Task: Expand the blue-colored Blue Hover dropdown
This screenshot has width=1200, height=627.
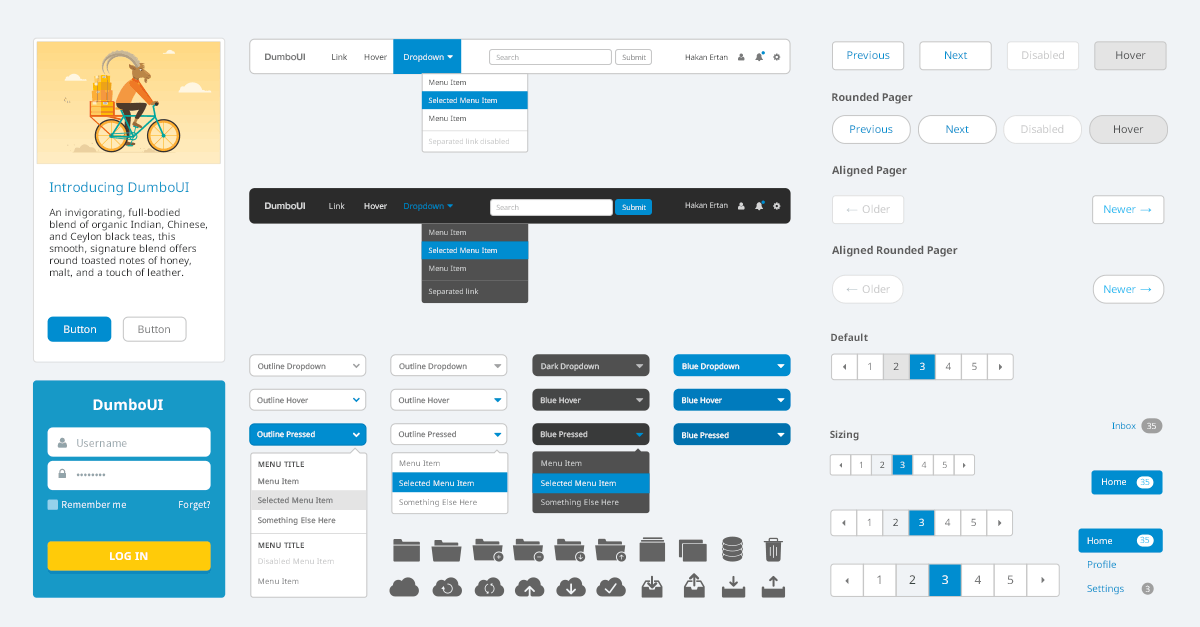Action: 732,400
